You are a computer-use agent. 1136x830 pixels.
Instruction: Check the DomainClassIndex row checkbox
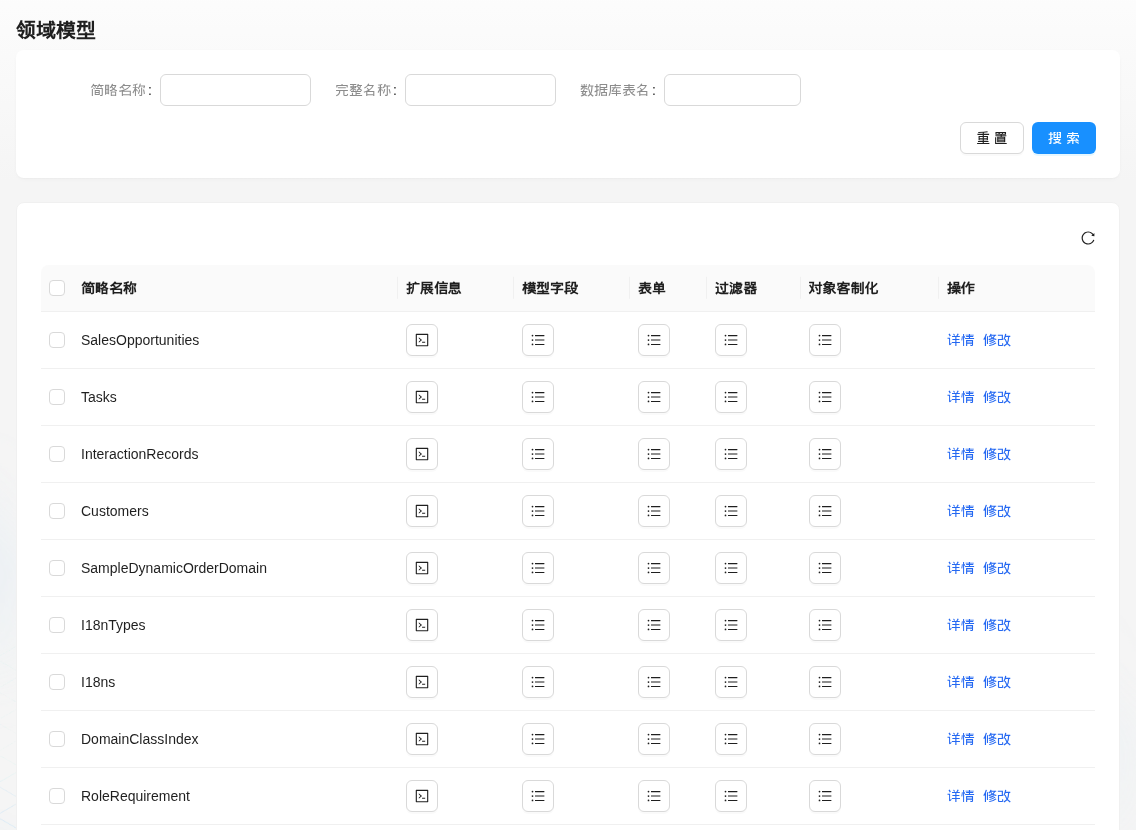point(57,739)
